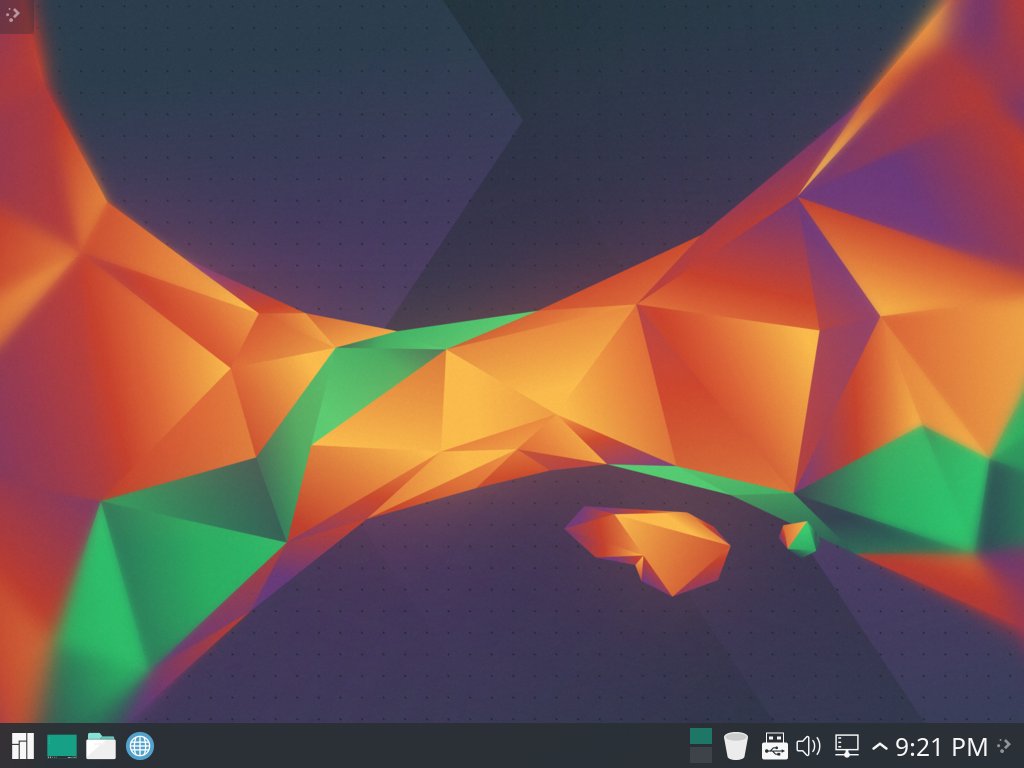Screen dimensions: 1024x768
Task: Launch the terminal from the taskbar
Action: pos(61,746)
